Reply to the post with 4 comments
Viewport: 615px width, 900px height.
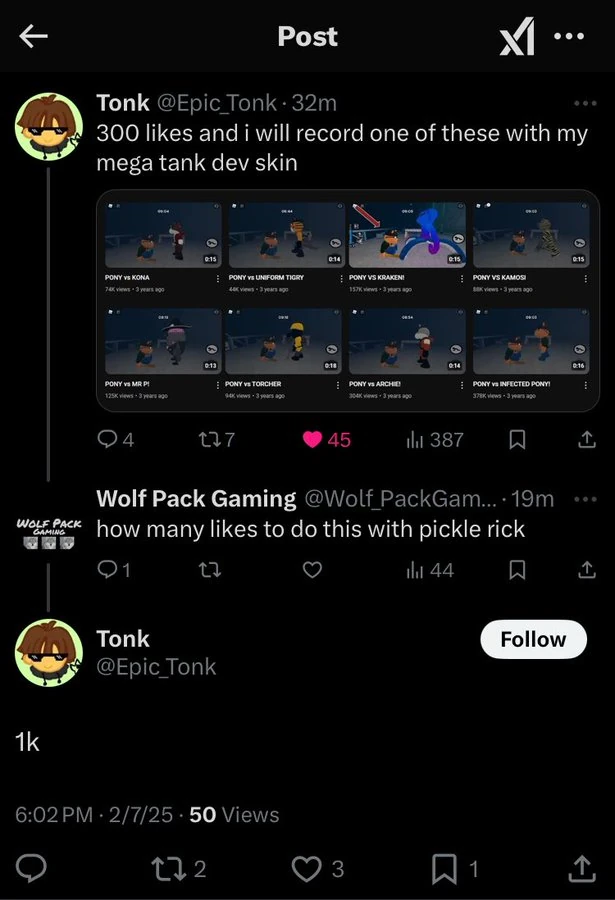[107, 439]
